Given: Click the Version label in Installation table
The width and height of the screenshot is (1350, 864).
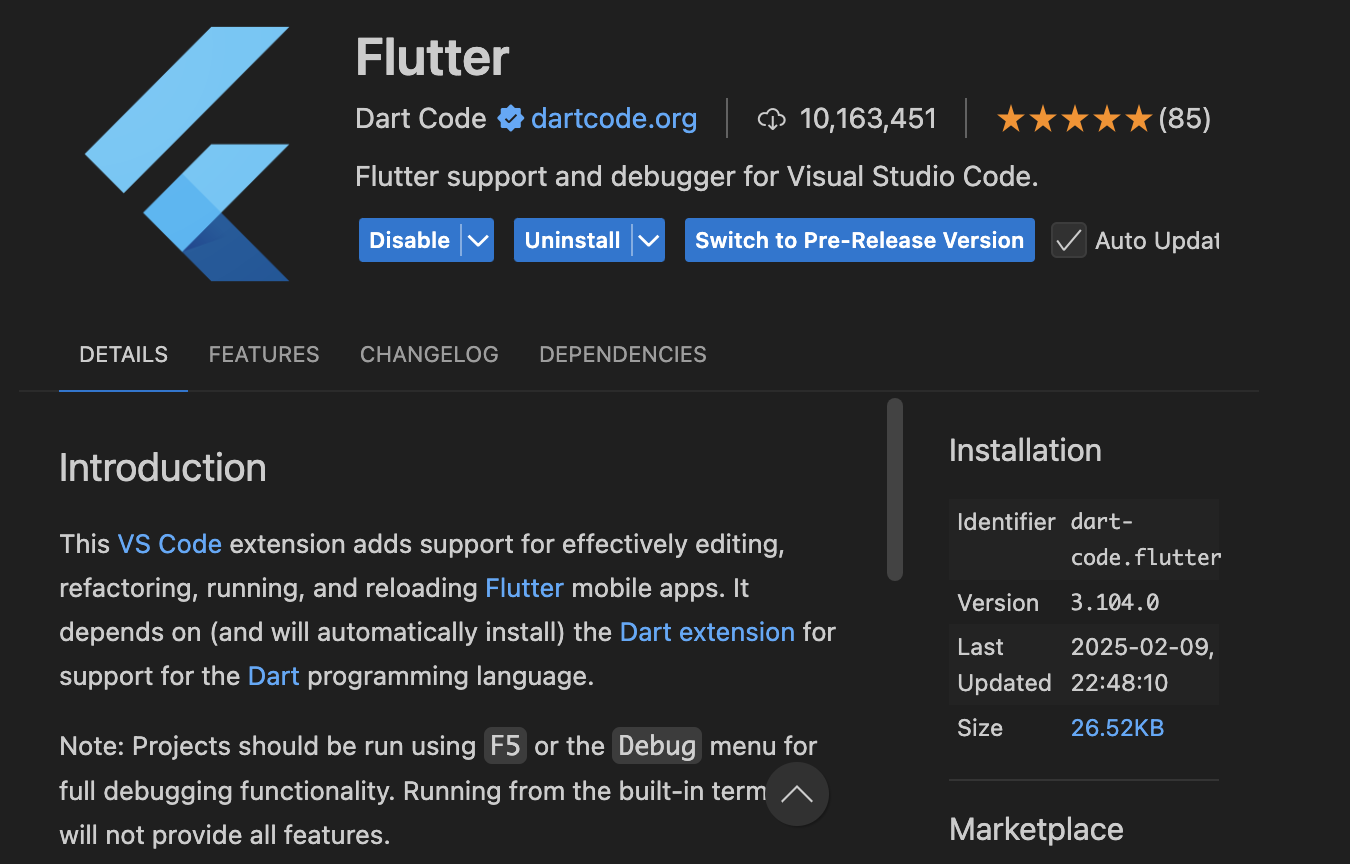Looking at the screenshot, I should [x=998, y=603].
